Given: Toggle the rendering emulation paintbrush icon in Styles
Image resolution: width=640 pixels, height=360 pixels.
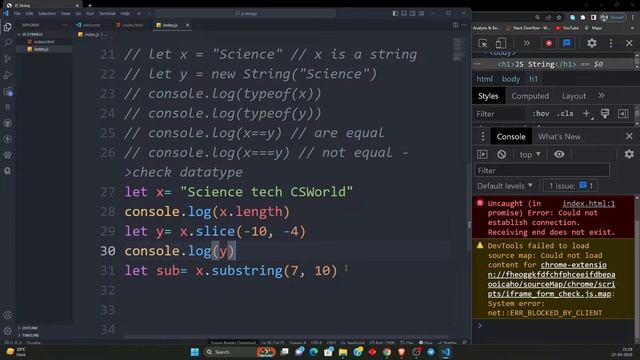Looking at the screenshot, I should tap(605, 113).
